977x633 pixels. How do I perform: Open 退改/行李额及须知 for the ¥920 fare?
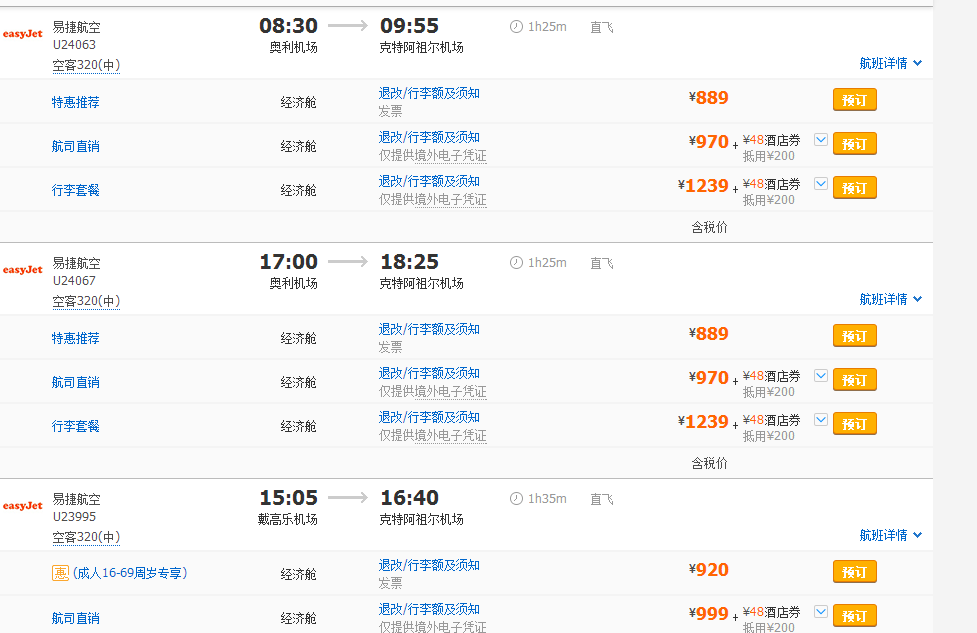429,566
